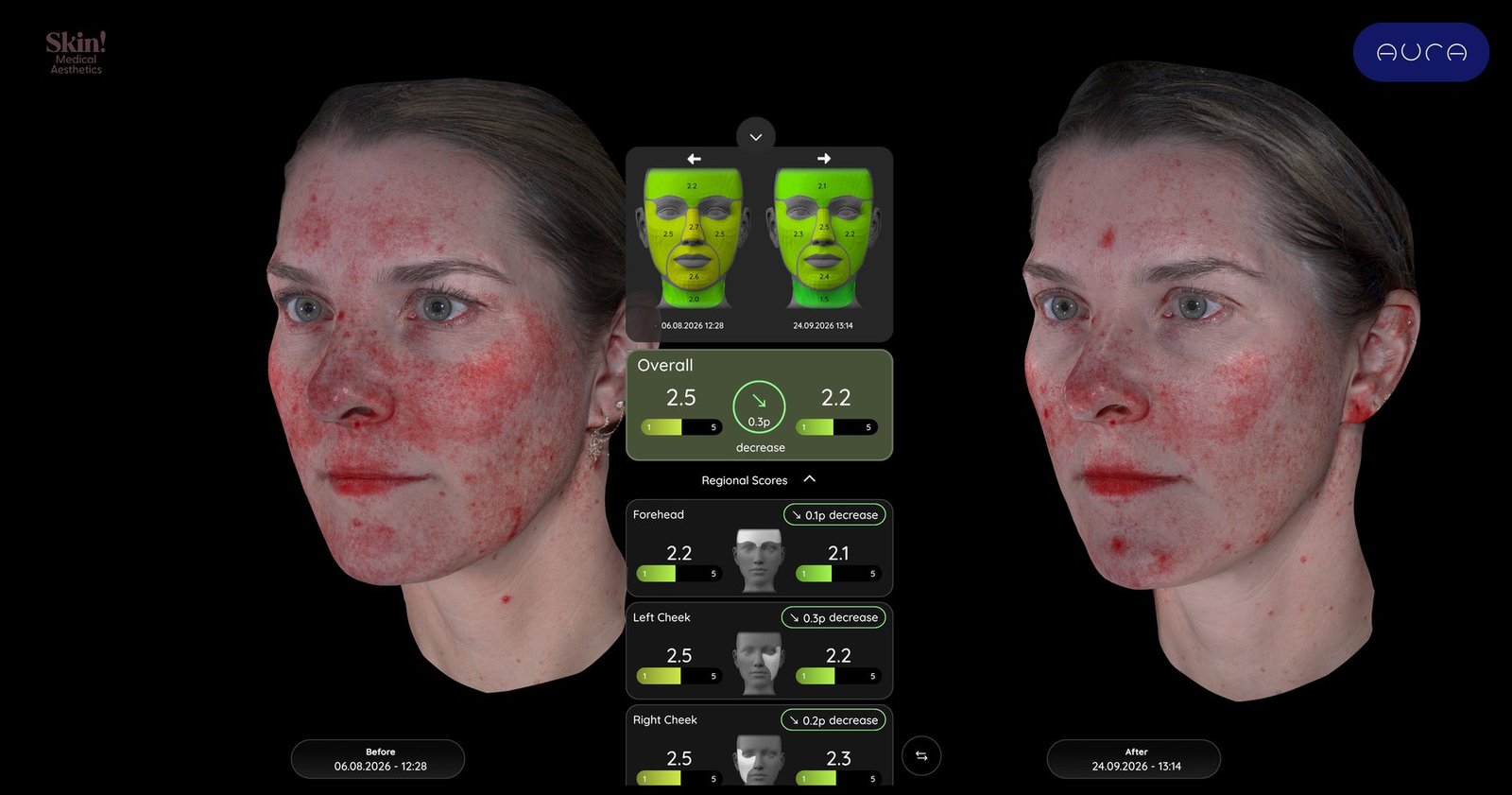1512x795 pixels.
Task: Click the right arrow above the face maps
Action: (x=823, y=159)
